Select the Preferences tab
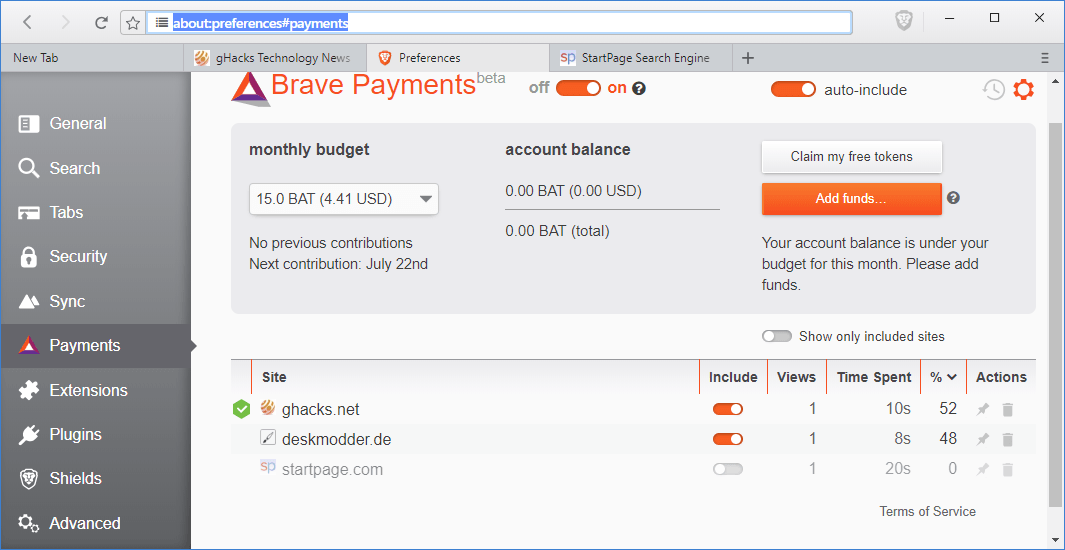This screenshot has width=1065, height=550. click(458, 58)
